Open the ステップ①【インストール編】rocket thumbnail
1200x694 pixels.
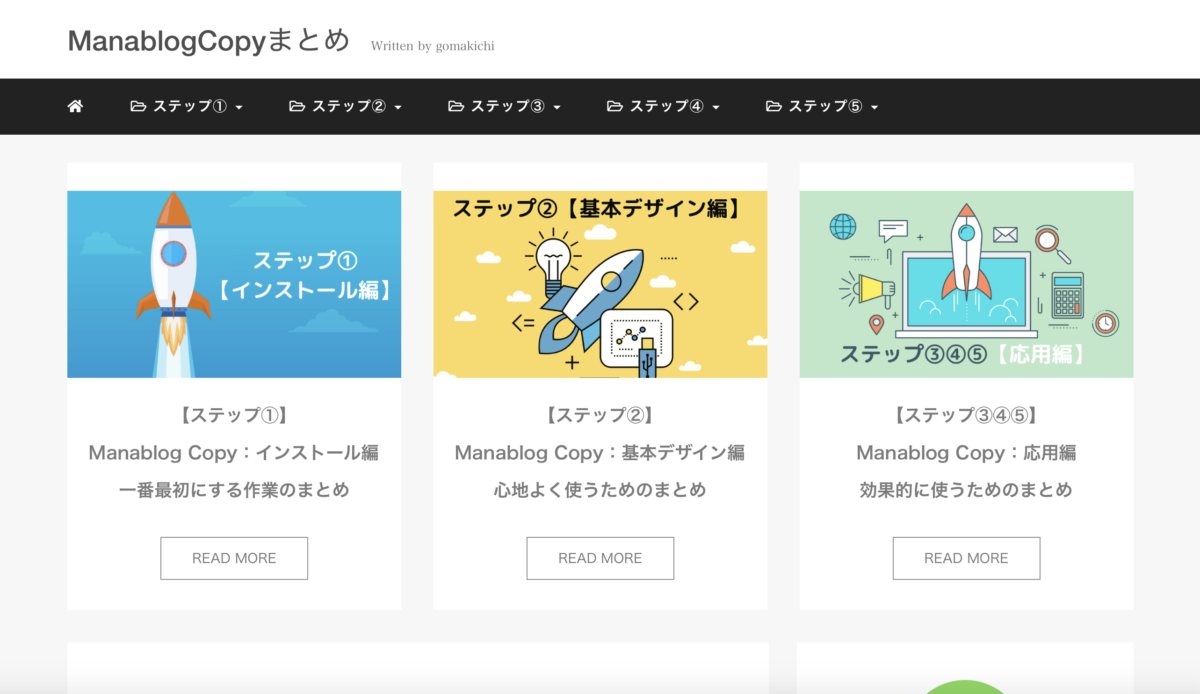pyautogui.click(x=234, y=284)
